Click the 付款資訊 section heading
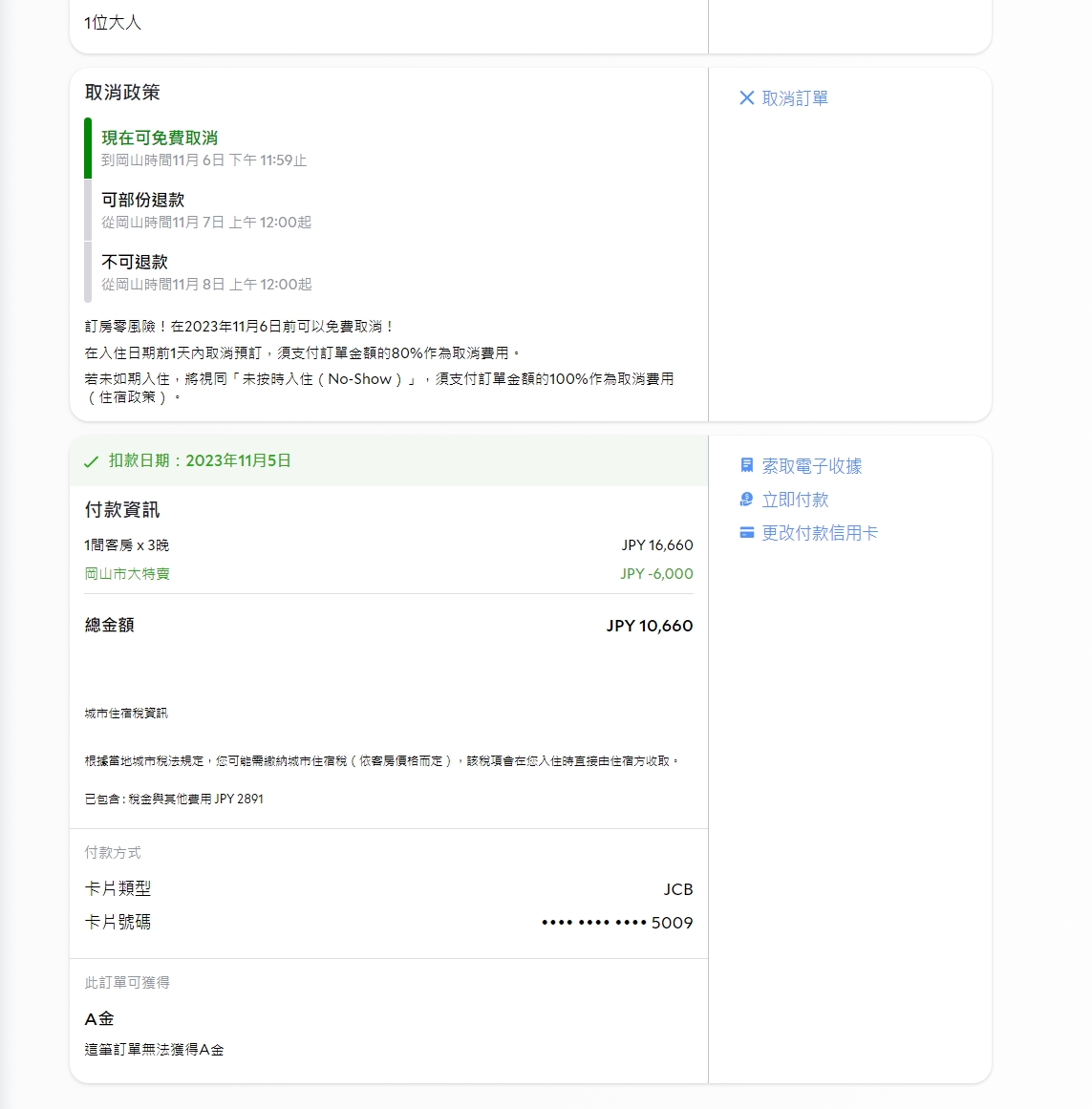This screenshot has width=1092, height=1109. [122, 510]
